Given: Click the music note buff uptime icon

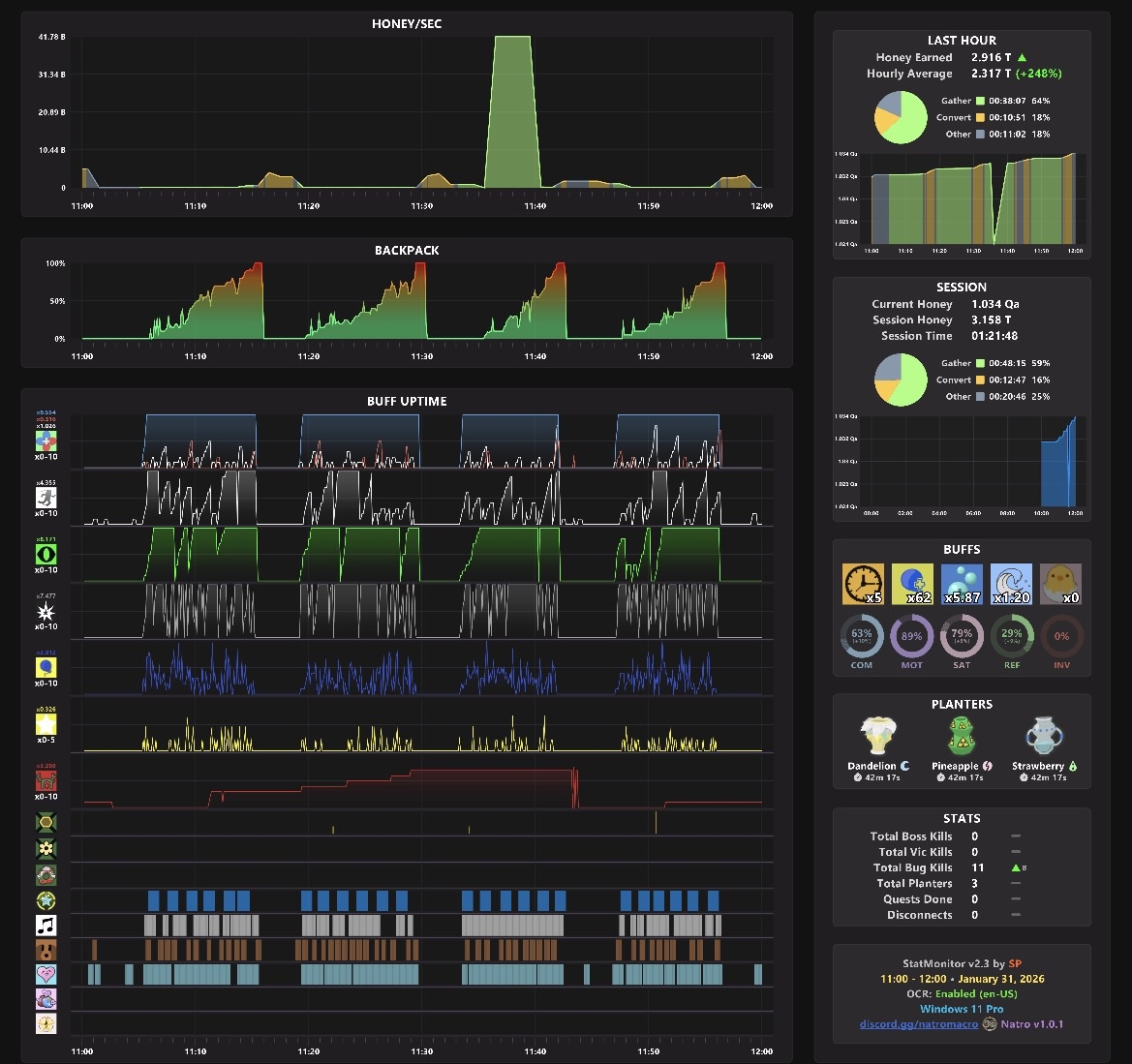Looking at the screenshot, I should click(x=46, y=926).
